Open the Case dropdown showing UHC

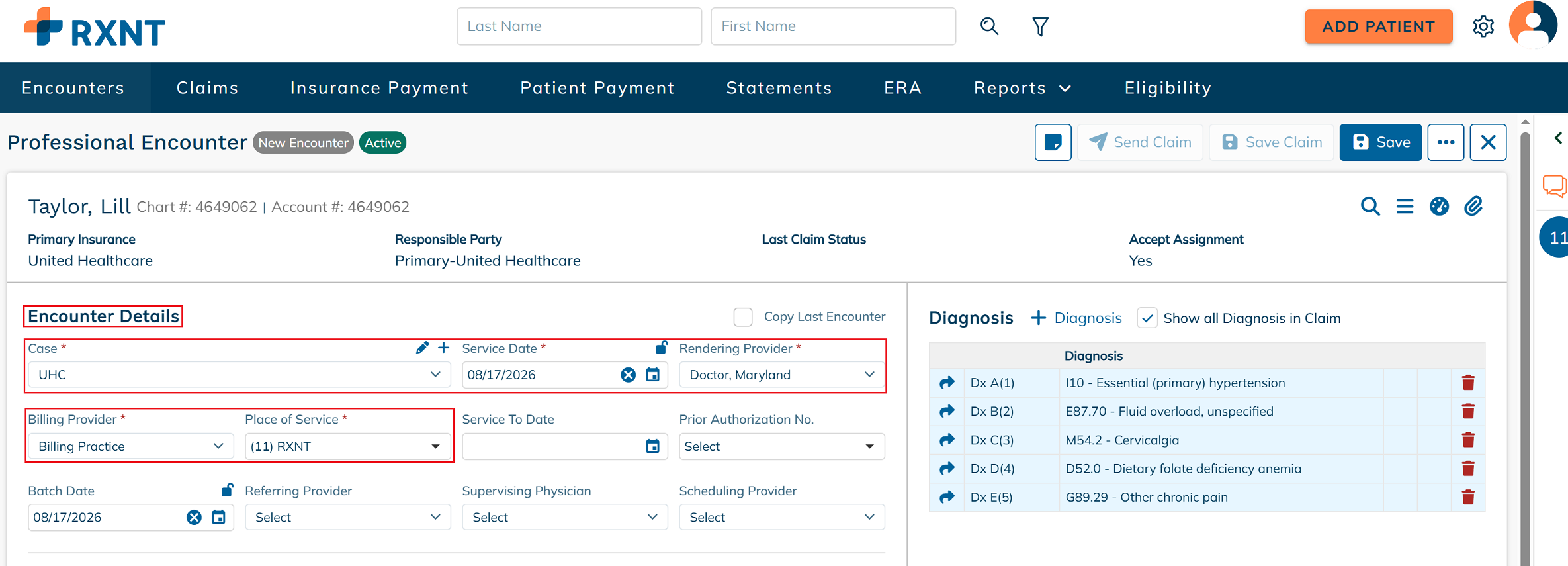click(239, 375)
